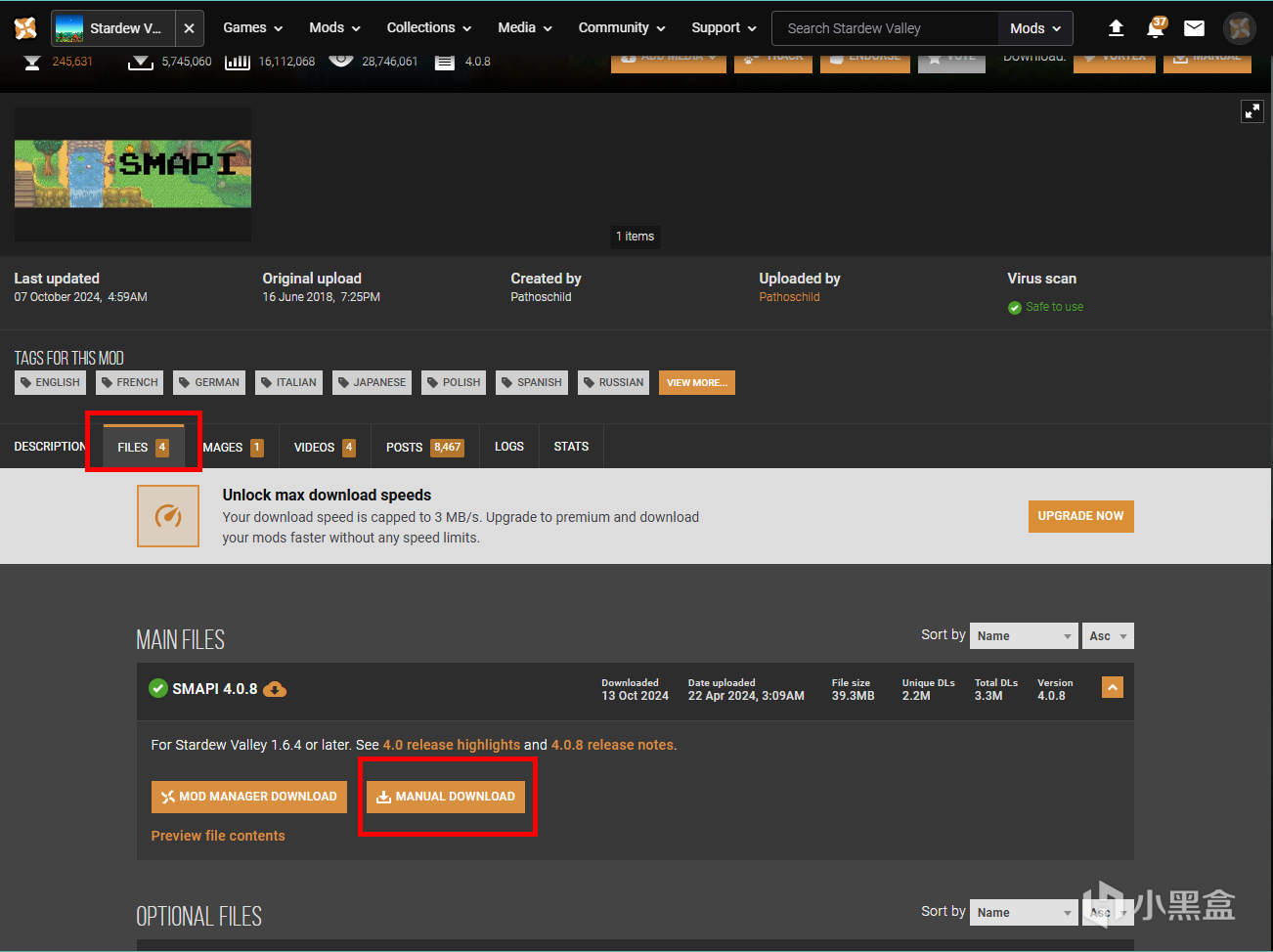Expand the Community menu
This screenshot has width=1273, height=952.
point(622,28)
